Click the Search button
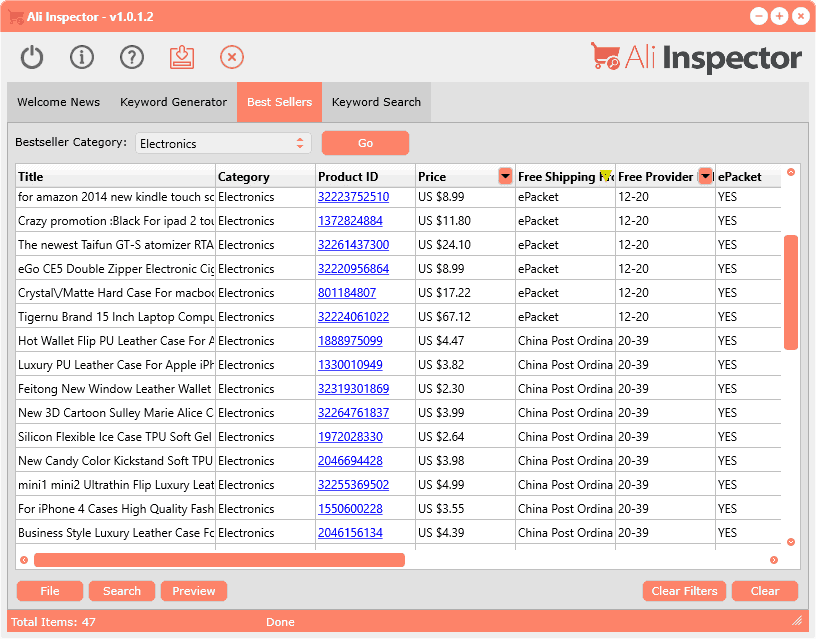816x639 pixels. (122, 591)
